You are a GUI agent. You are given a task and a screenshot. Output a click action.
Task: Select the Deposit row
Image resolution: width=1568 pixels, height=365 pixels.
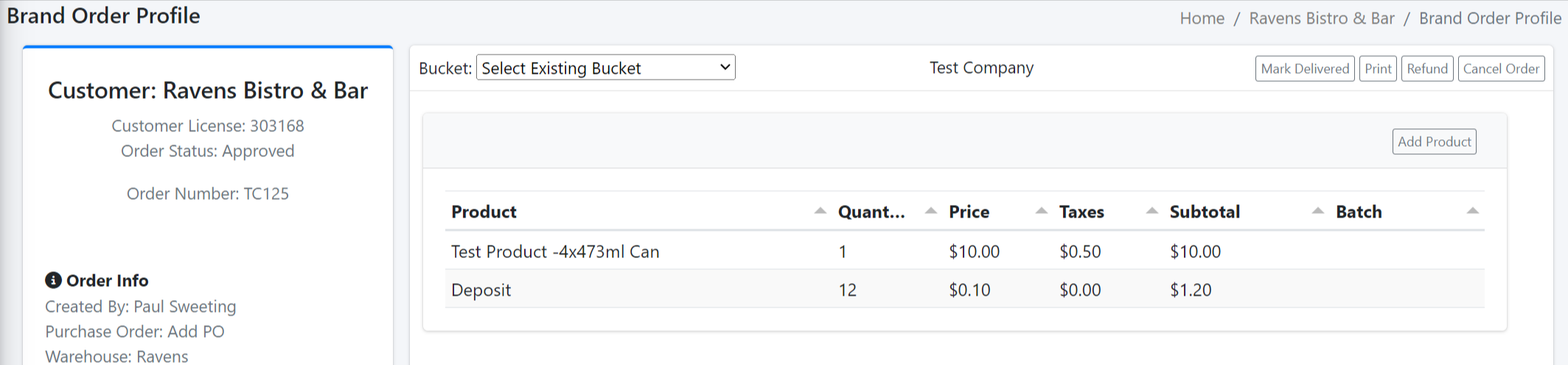click(481, 290)
